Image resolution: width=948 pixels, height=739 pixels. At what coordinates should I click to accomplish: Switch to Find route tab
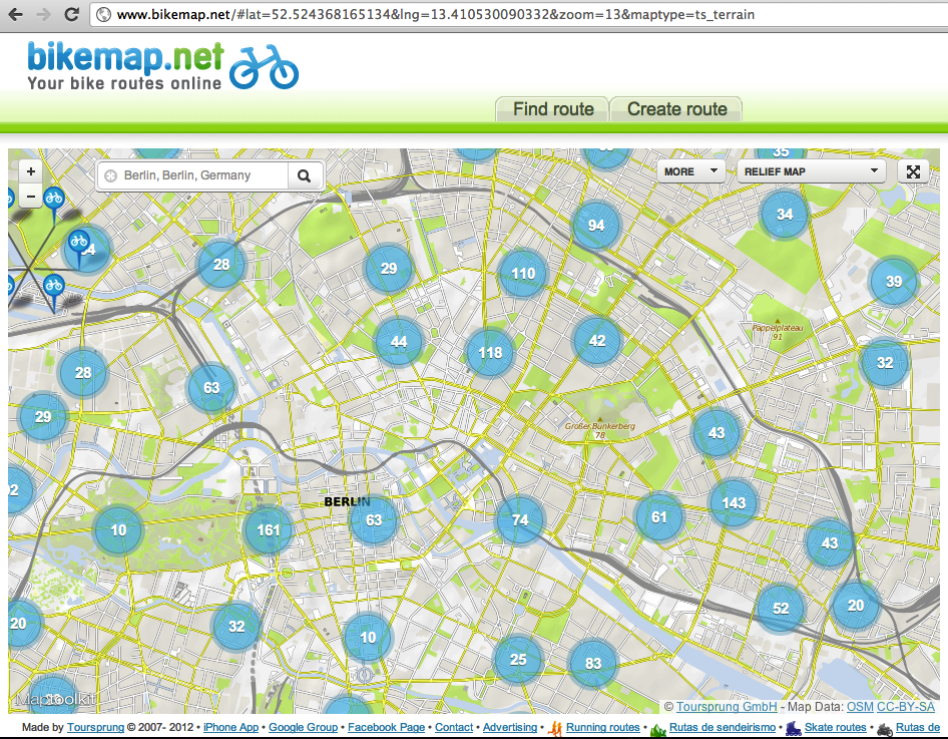553,109
